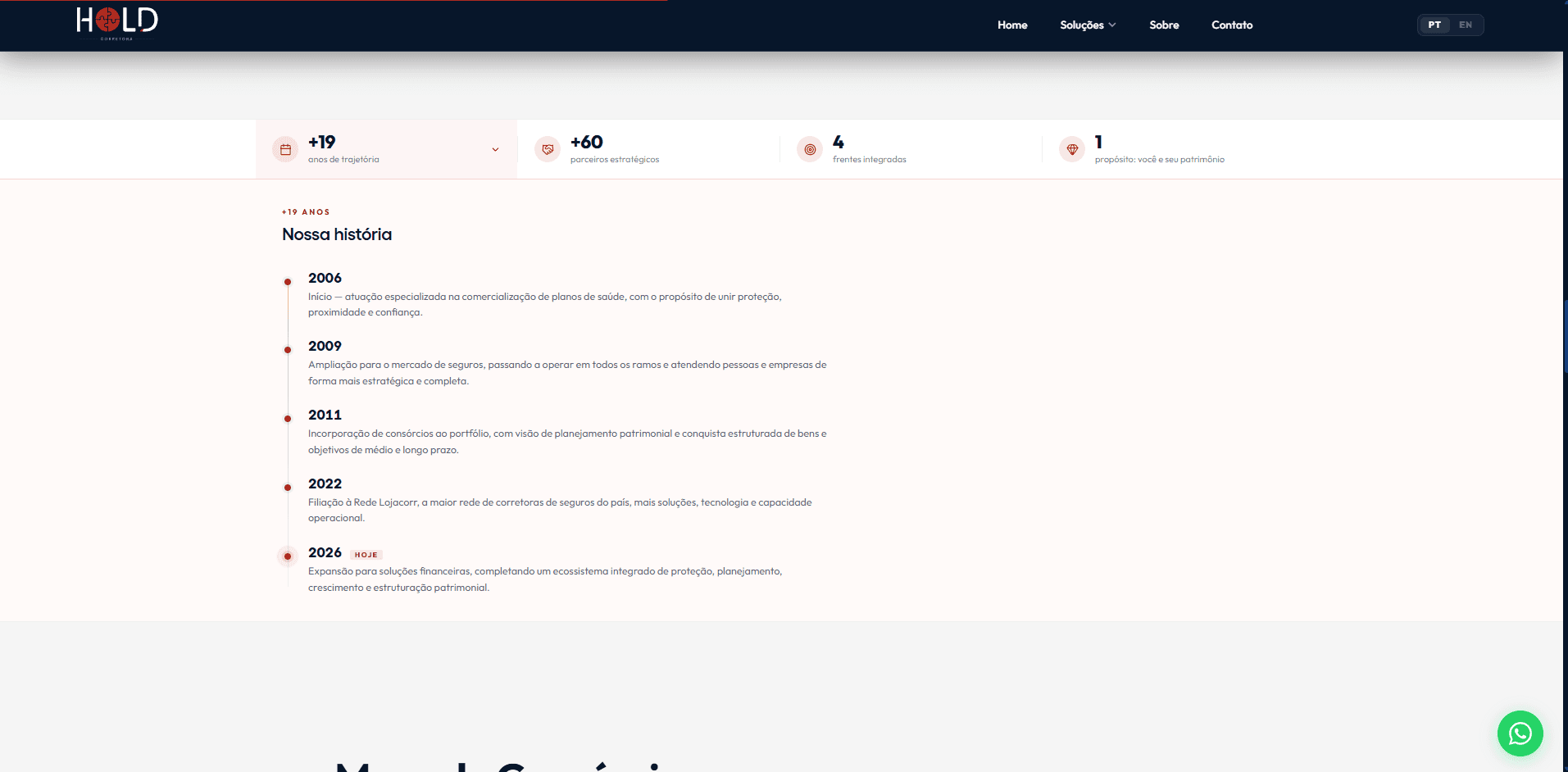Click the 2011 timeline marker dot

pos(288,419)
